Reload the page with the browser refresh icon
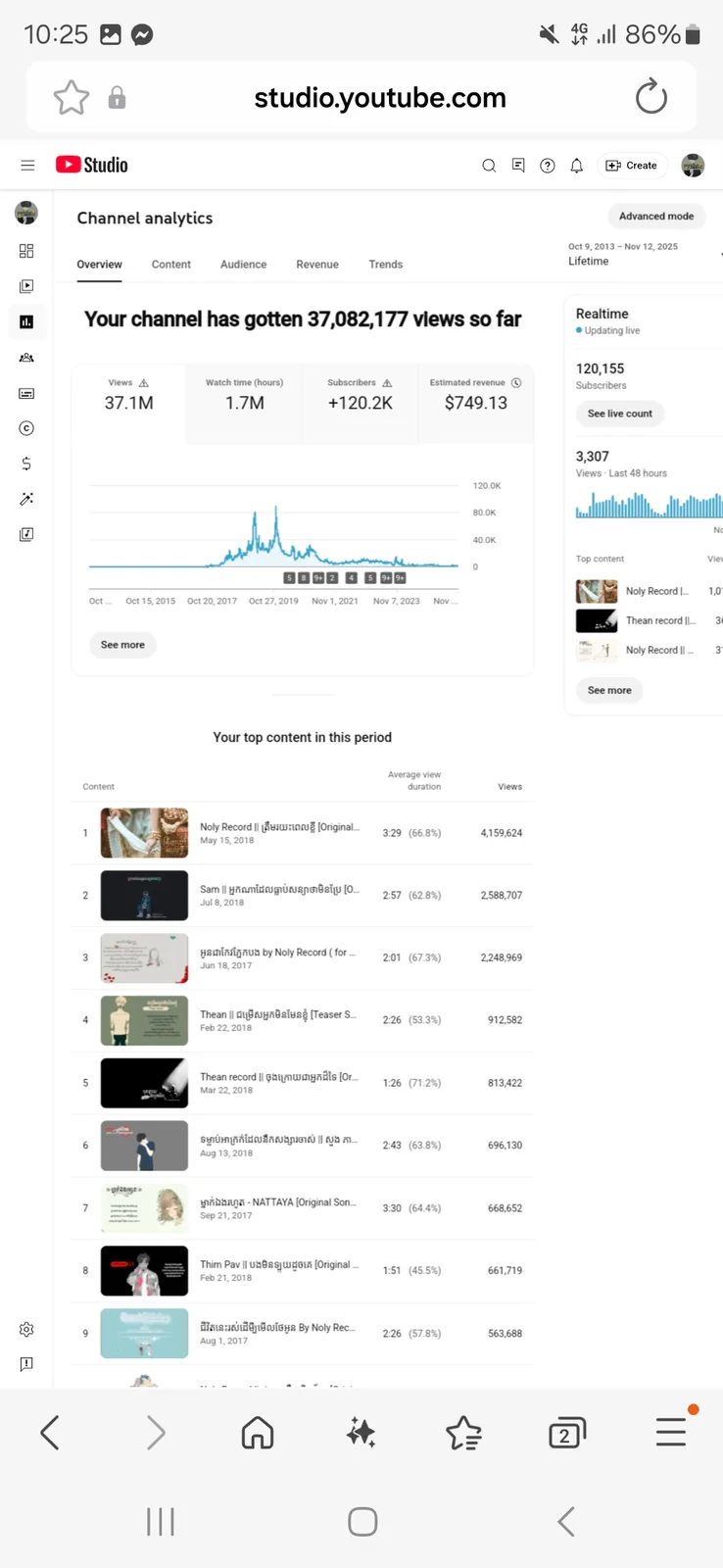This screenshot has width=723, height=1568. [651, 97]
